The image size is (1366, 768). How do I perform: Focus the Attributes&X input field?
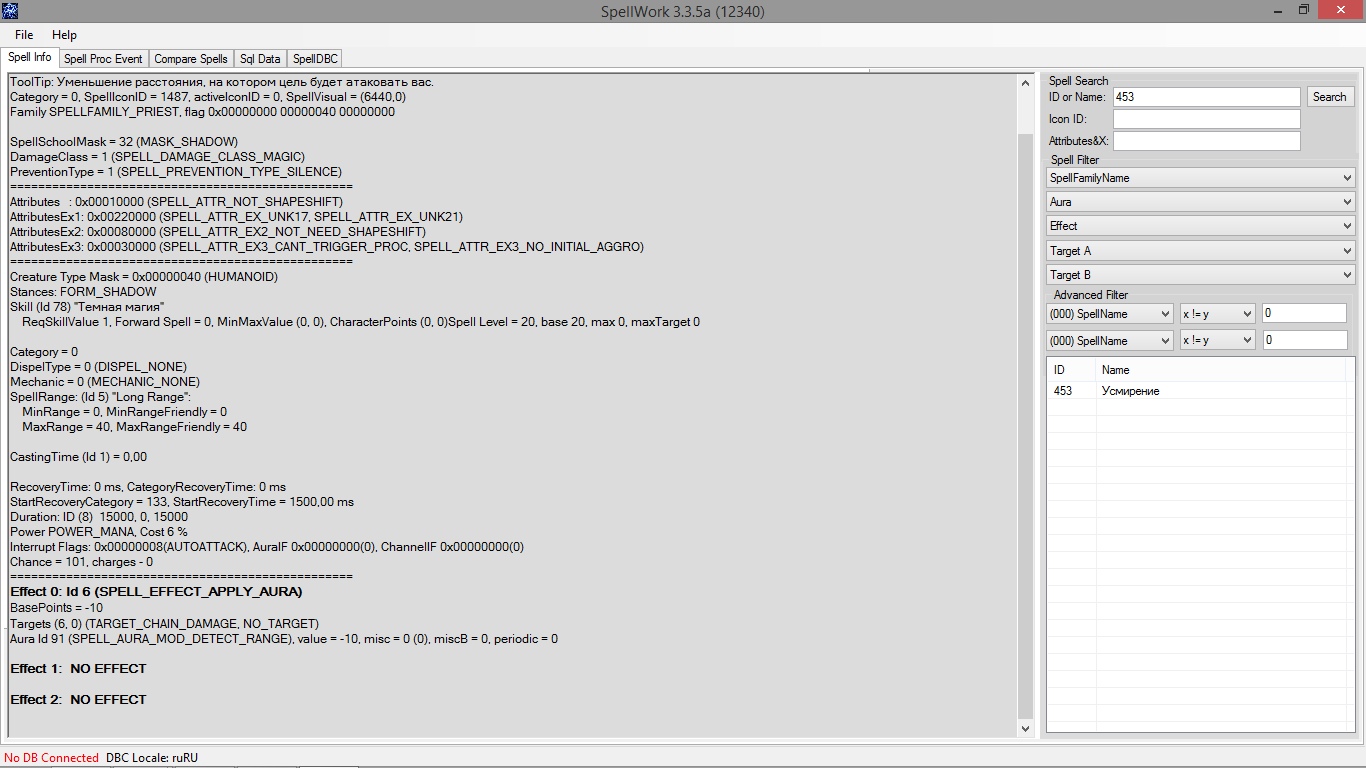coord(1206,141)
